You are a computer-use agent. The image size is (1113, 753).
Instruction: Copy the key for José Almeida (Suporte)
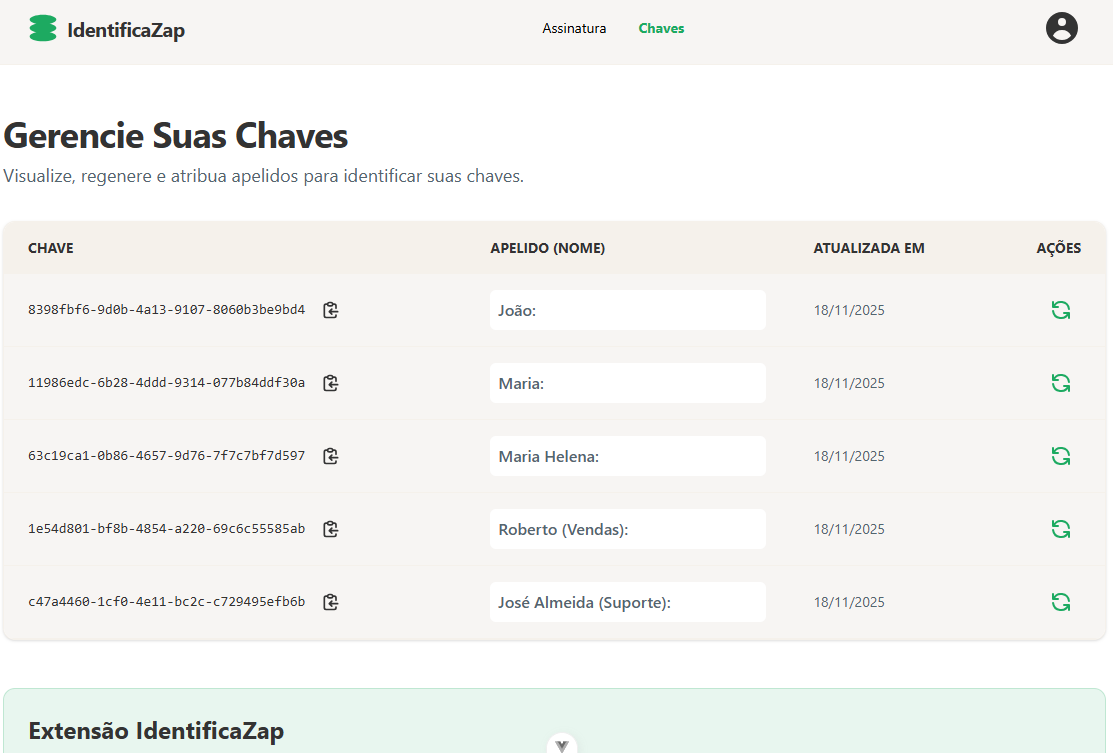click(x=331, y=602)
